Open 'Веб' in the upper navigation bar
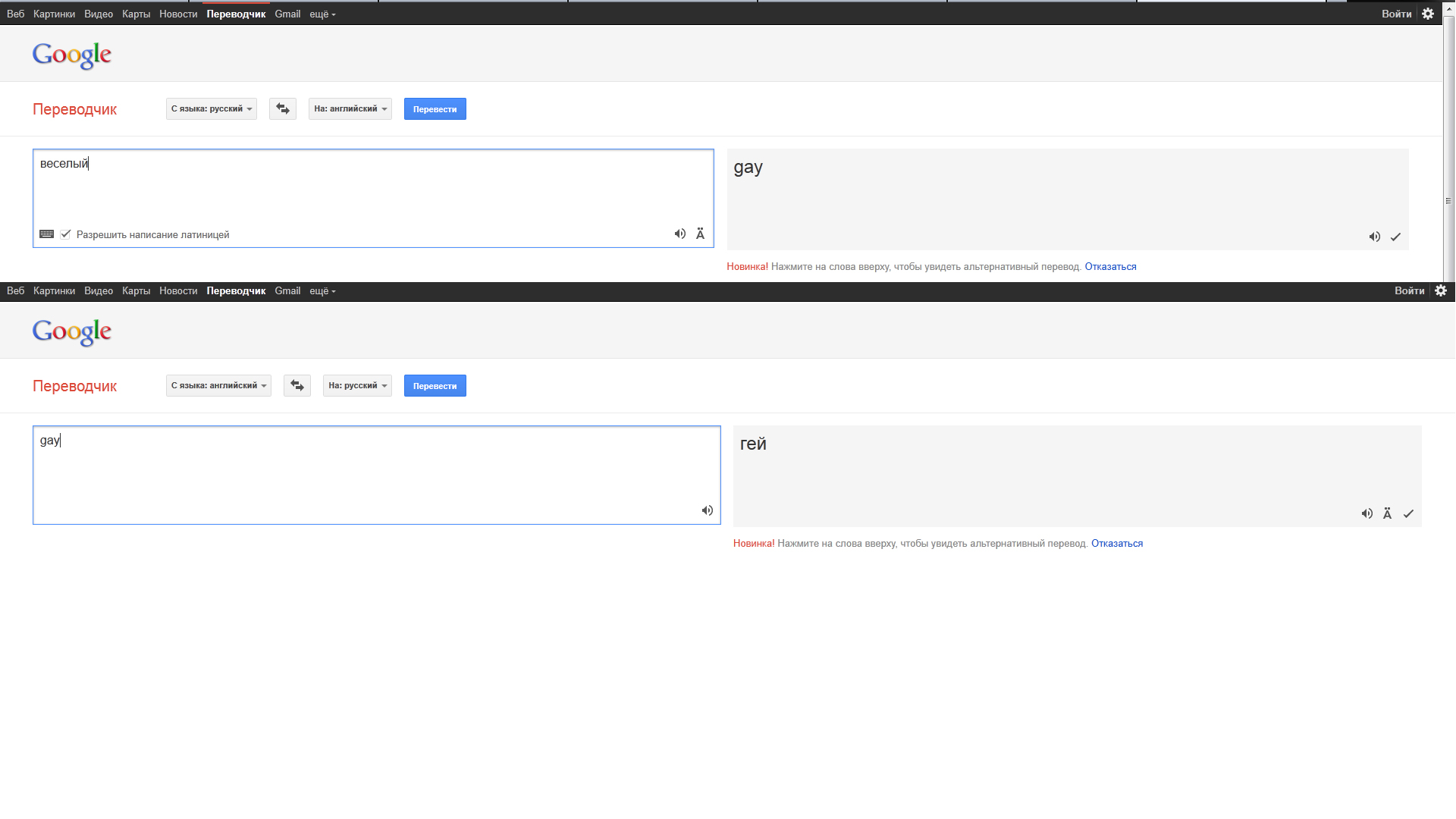The width and height of the screenshot is (1456, 819). pyautogui.click(x=15, y=14)
